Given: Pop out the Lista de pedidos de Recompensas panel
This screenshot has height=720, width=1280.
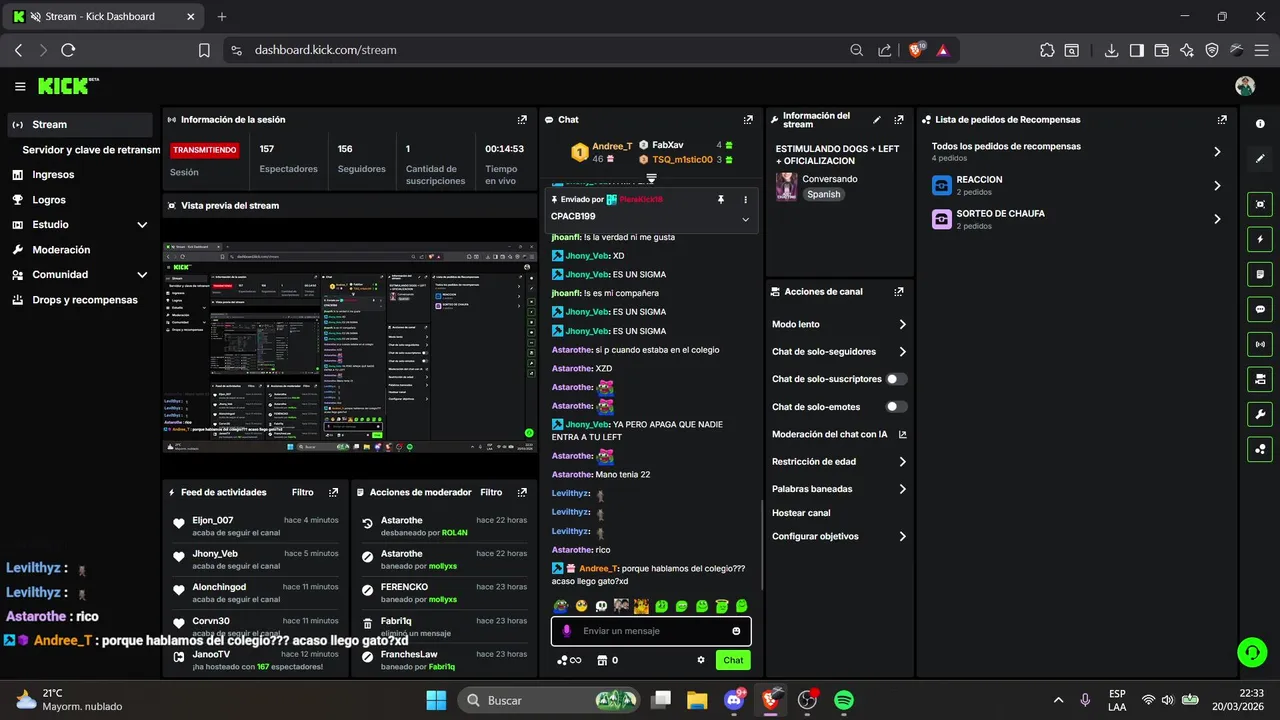Looking at the screenshot, I should (1222, 119).
